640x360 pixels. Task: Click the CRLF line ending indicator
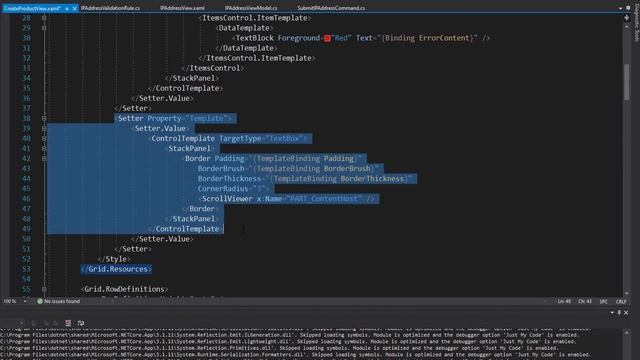click(621, 301)
